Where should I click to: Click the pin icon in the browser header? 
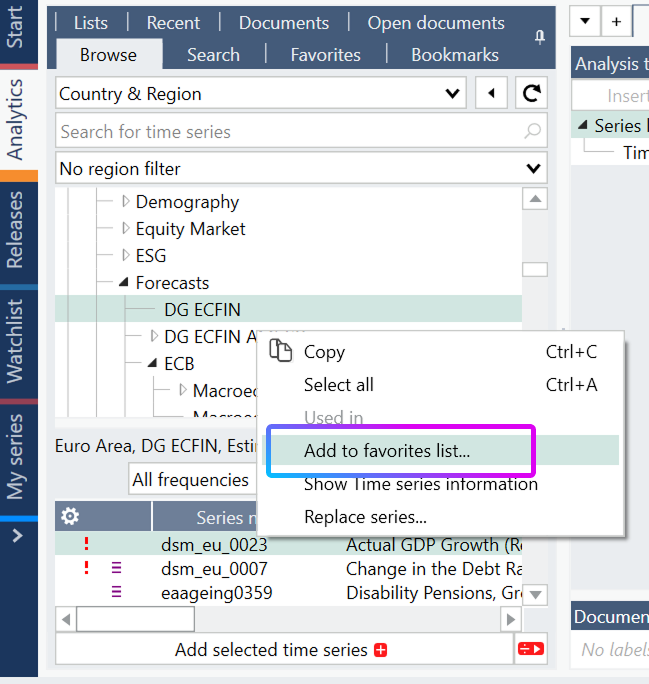pyautogui.click(x=540, y=37)
